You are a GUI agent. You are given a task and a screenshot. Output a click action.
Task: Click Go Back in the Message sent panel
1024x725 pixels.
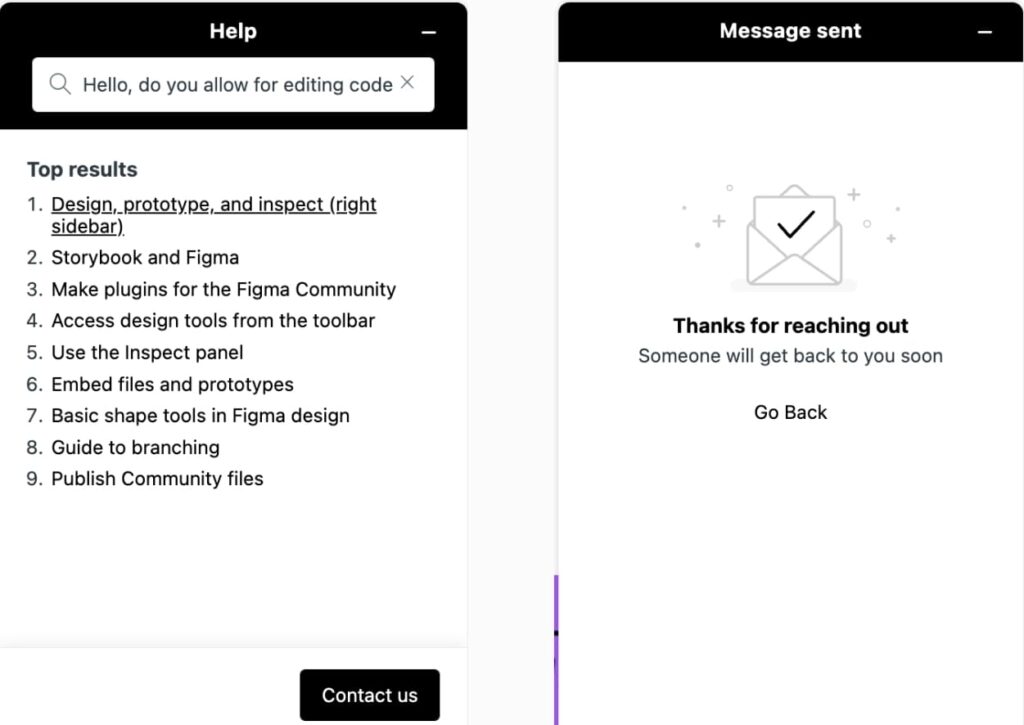pos(790,411)
